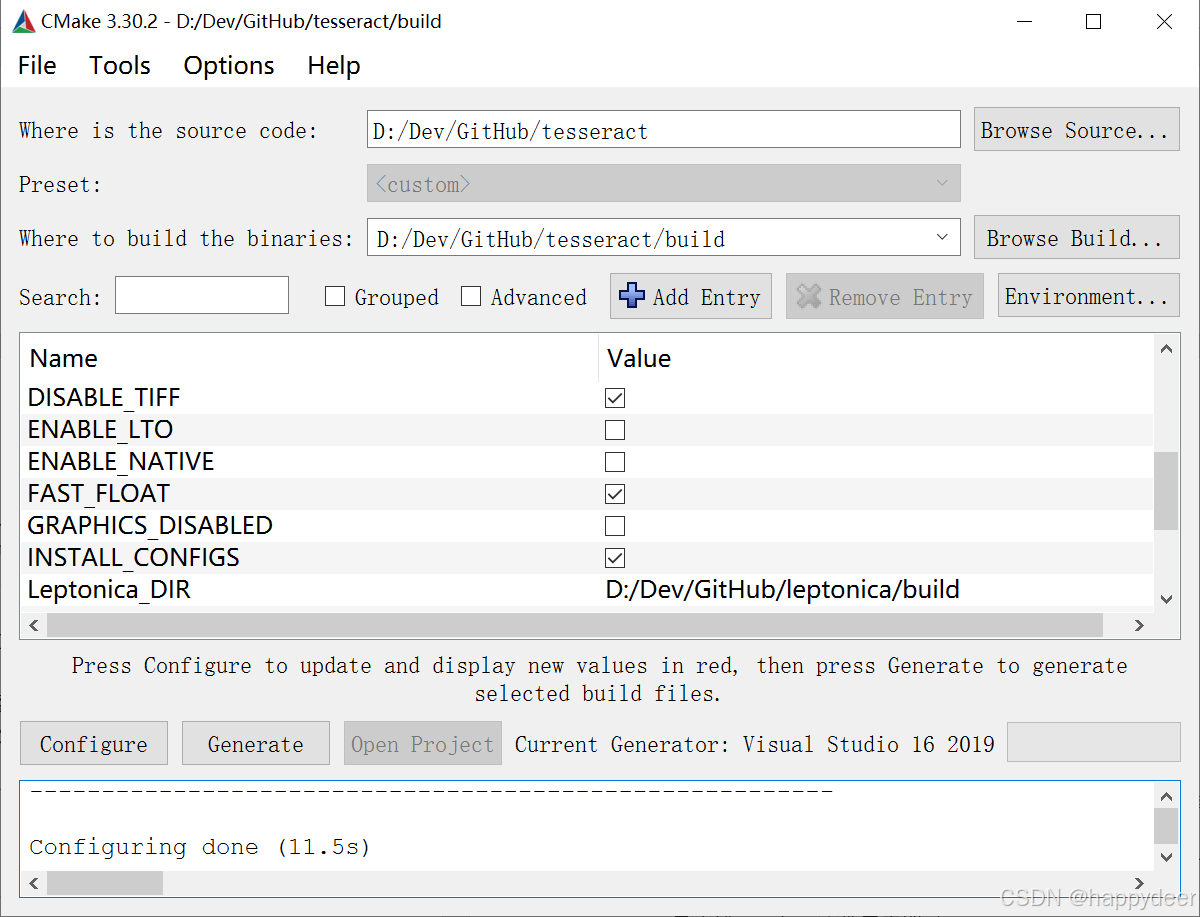Click the Open Project button

pyautogui.click(x=422, y=743)
